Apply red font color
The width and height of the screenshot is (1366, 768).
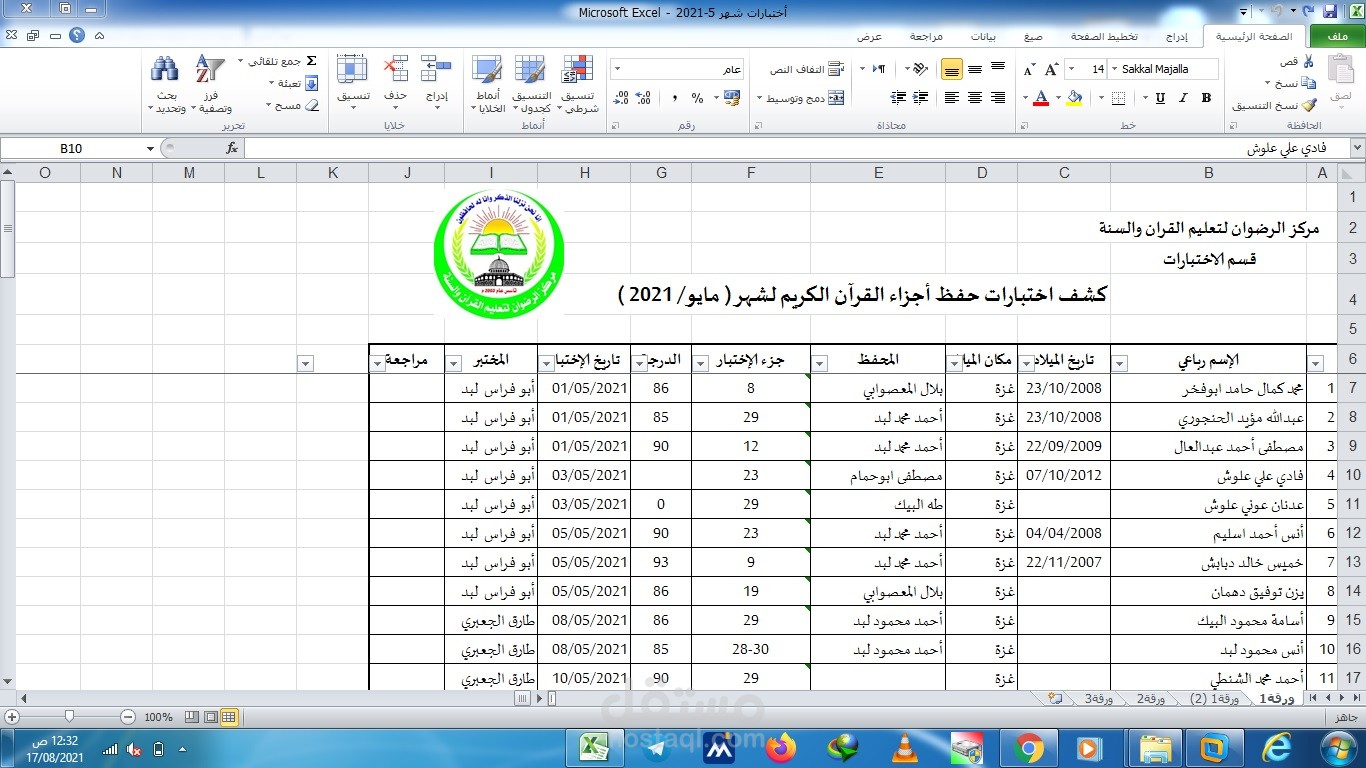[1041, 98]
